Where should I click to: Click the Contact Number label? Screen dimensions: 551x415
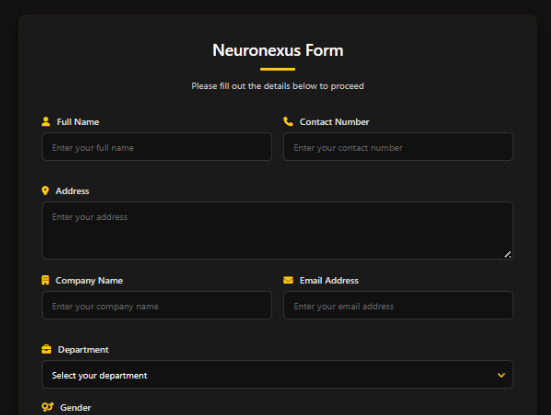click(x=334, y=122)
